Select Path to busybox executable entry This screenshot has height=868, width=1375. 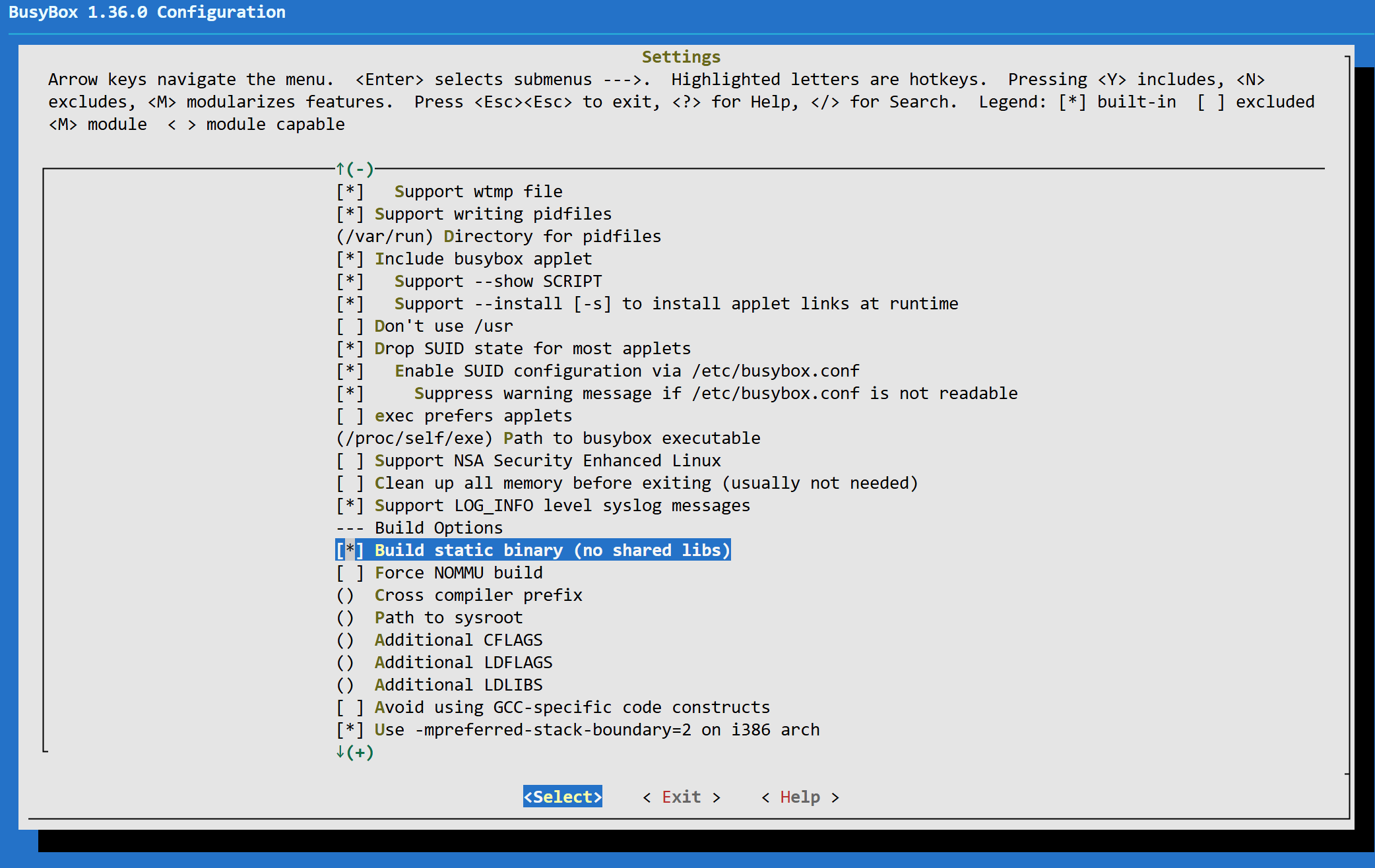[548, 438]
